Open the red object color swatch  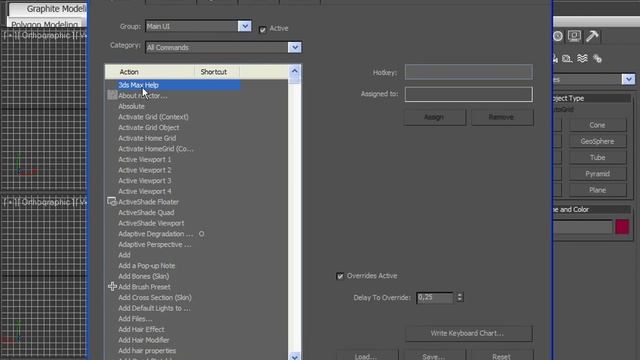622,227
